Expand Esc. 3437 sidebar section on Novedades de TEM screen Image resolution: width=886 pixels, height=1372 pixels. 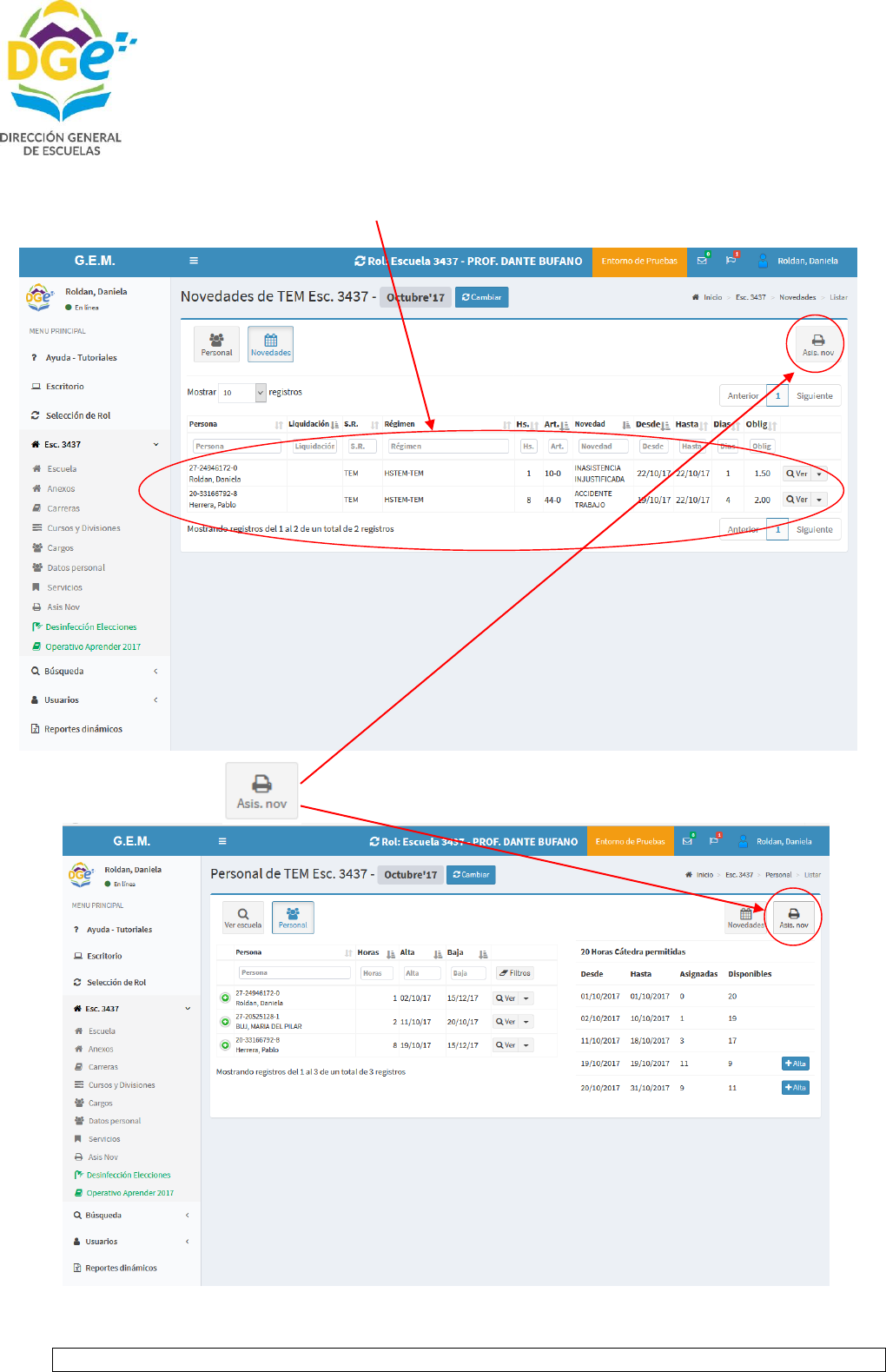tap(95, 444)
